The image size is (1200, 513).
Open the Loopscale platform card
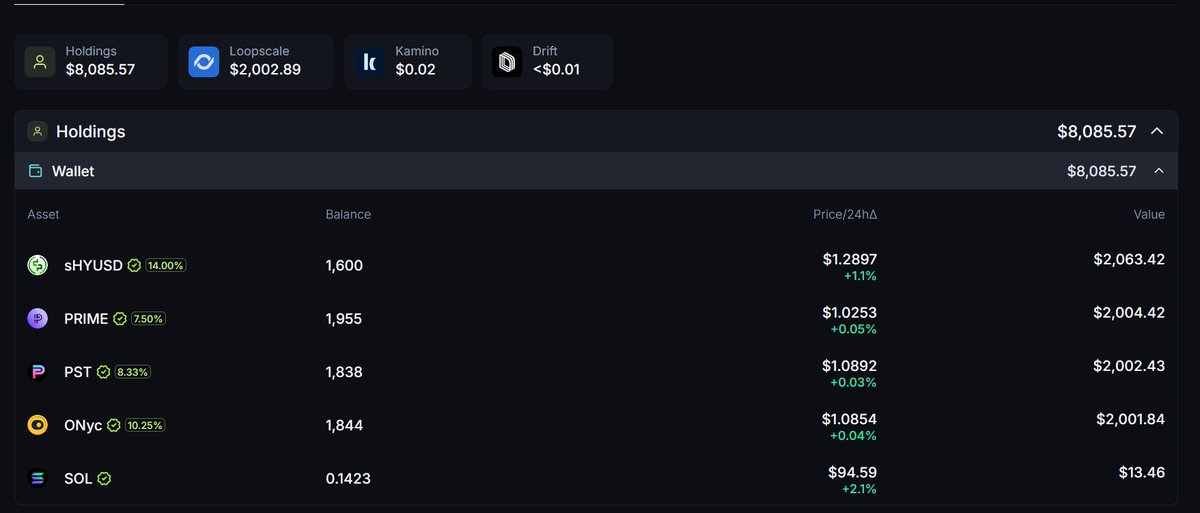(x=256, y=62)
